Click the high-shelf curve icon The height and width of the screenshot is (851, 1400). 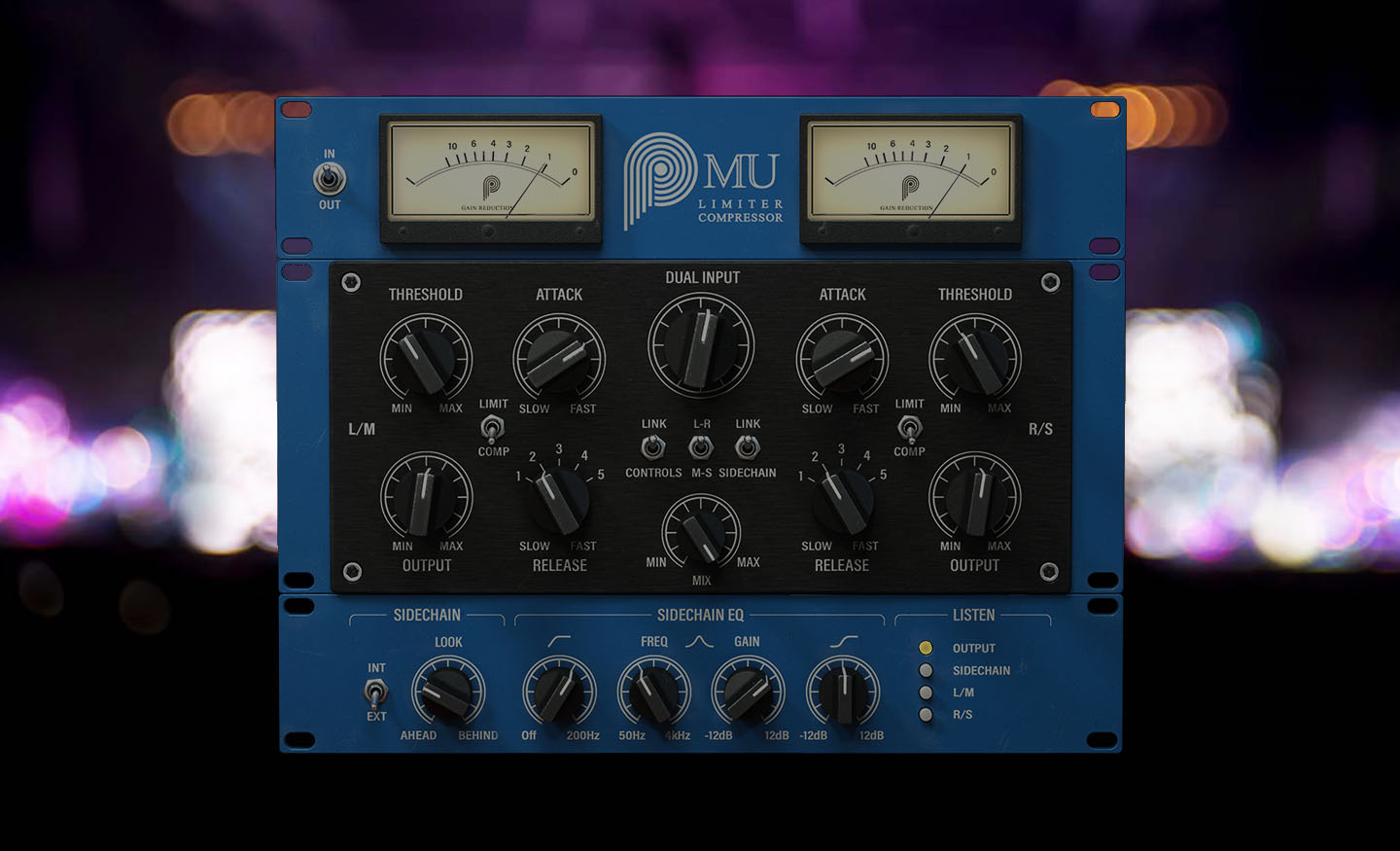[x=843, y=641]
